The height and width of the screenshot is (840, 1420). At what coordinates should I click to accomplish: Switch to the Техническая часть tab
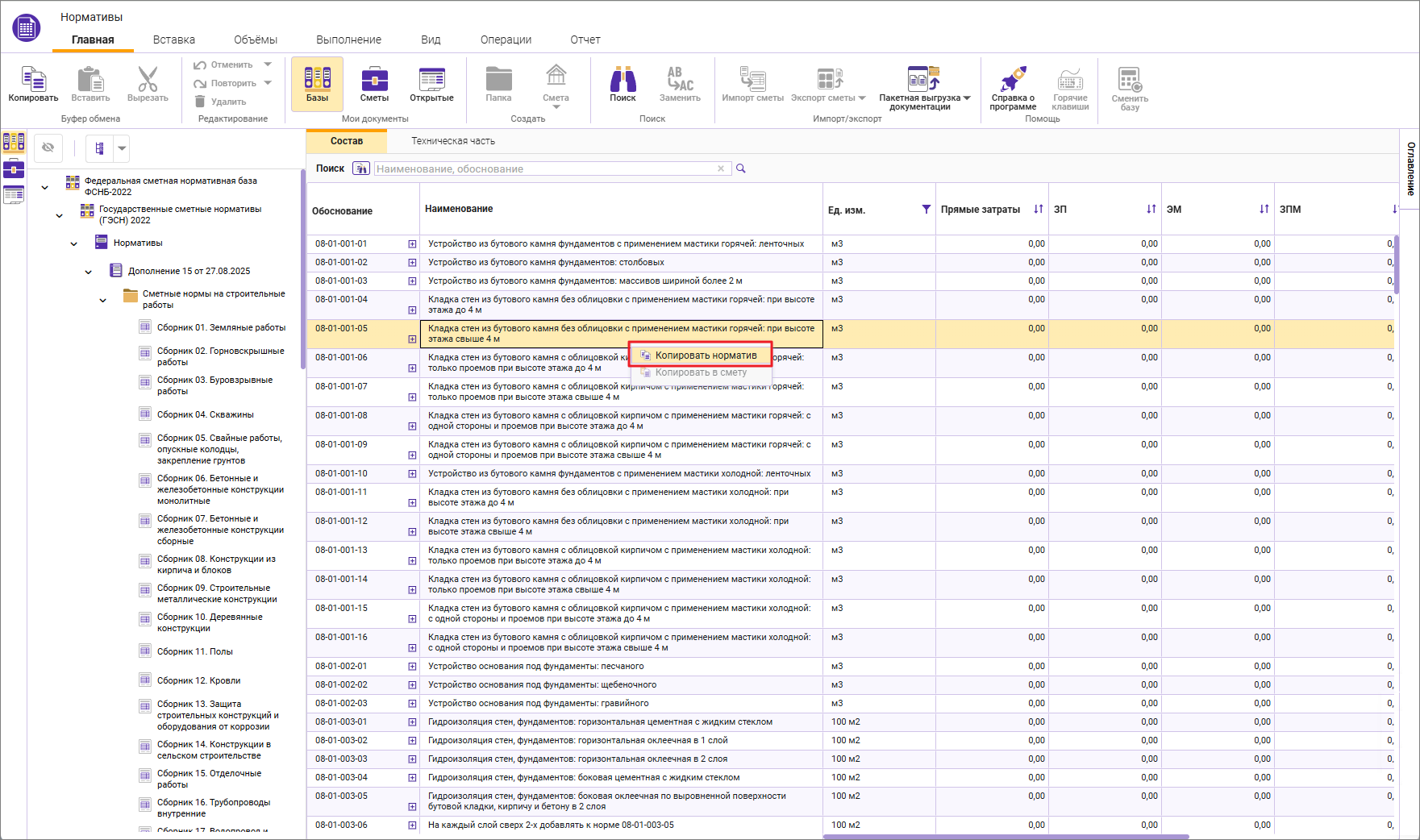tap(453, 141)
